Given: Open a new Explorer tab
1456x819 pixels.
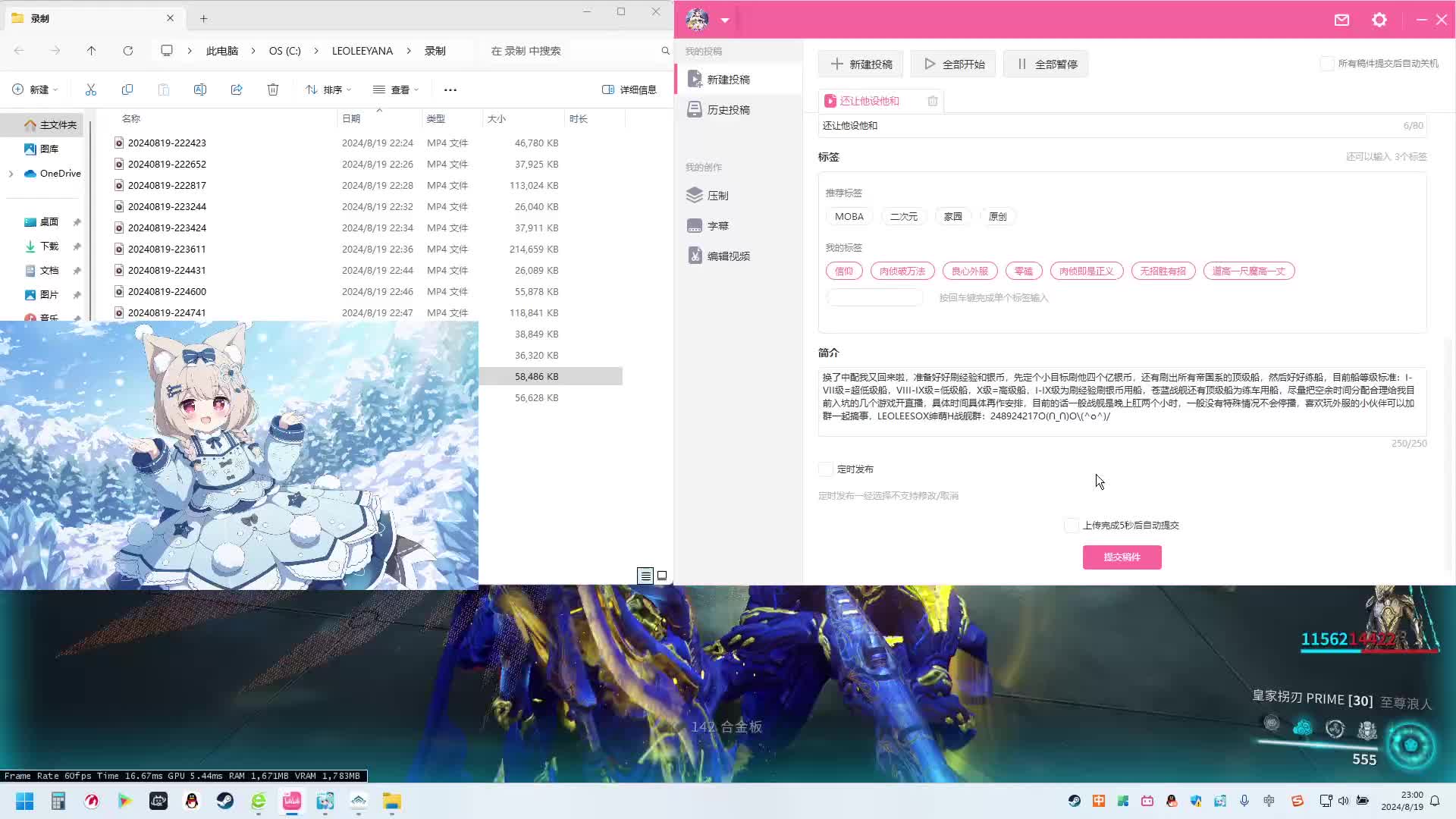Looking at the screenshot, I should coord(203,18).
